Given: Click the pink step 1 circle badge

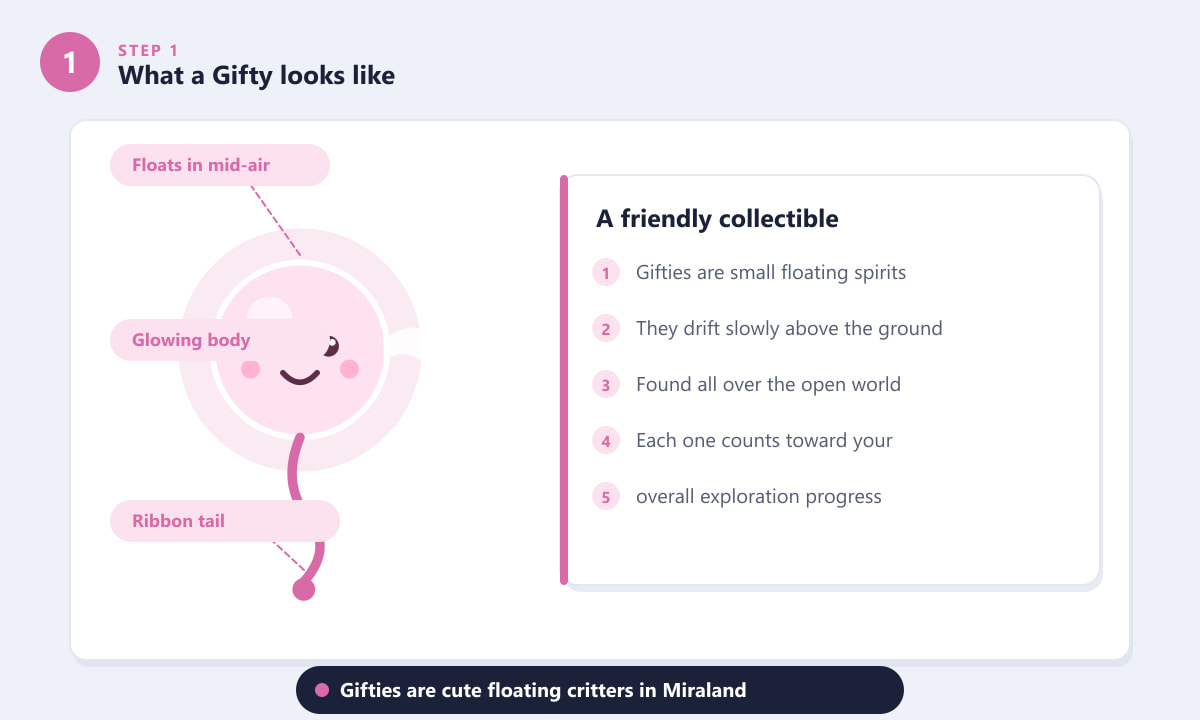Looking at the screenshot, I should (x=70, y=62).
